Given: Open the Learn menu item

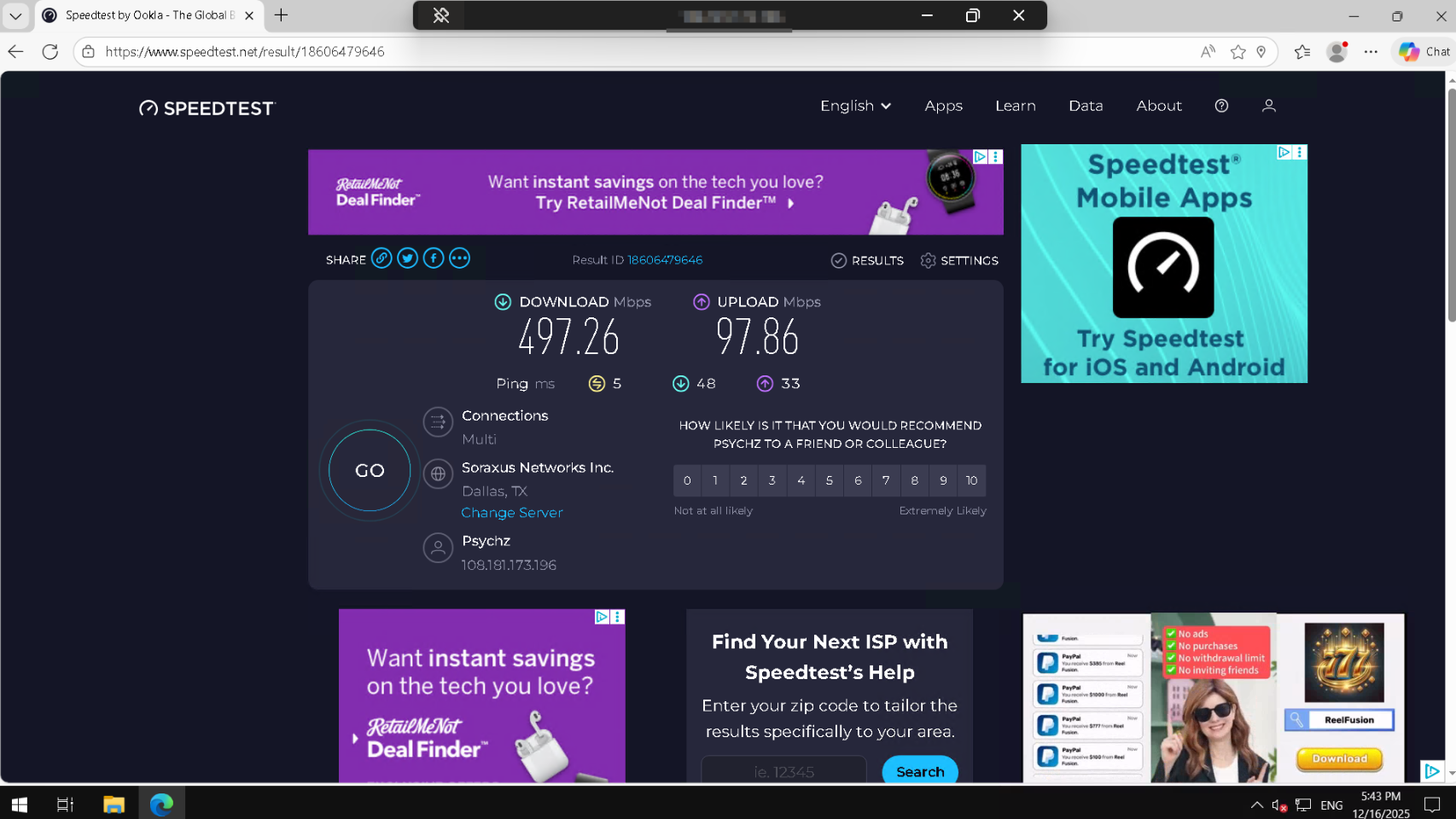Looking at the screenshot, I should (1015, 106).
